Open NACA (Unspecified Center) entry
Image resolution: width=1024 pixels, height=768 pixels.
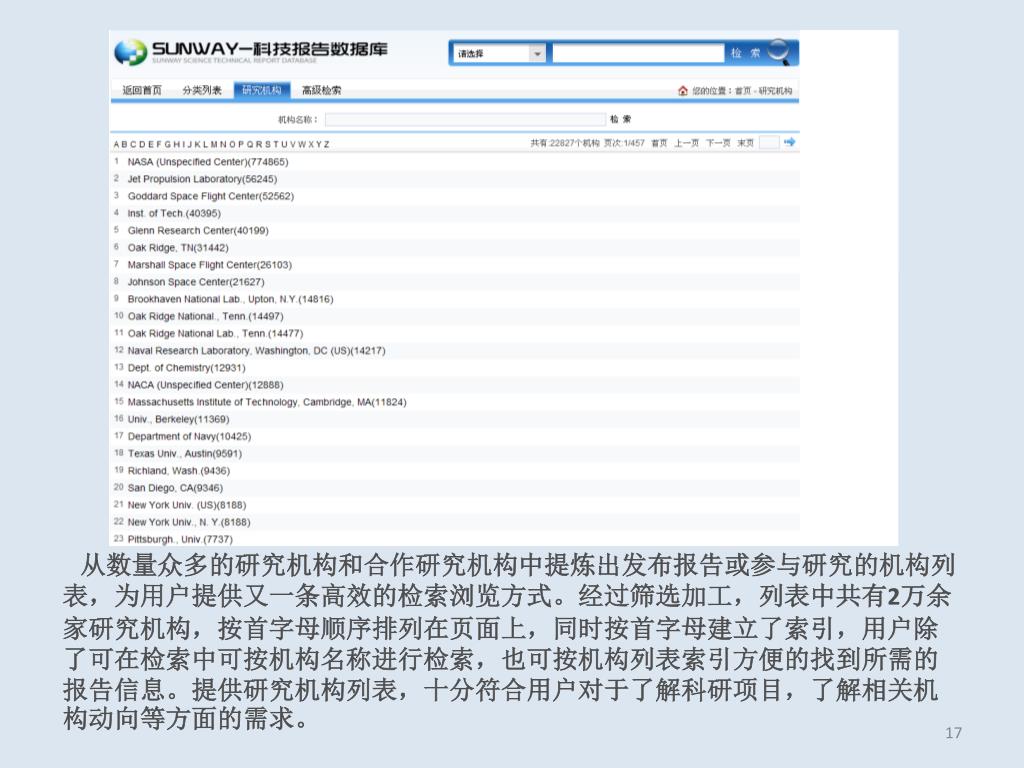pyautogui.click(x=206, y=385)
